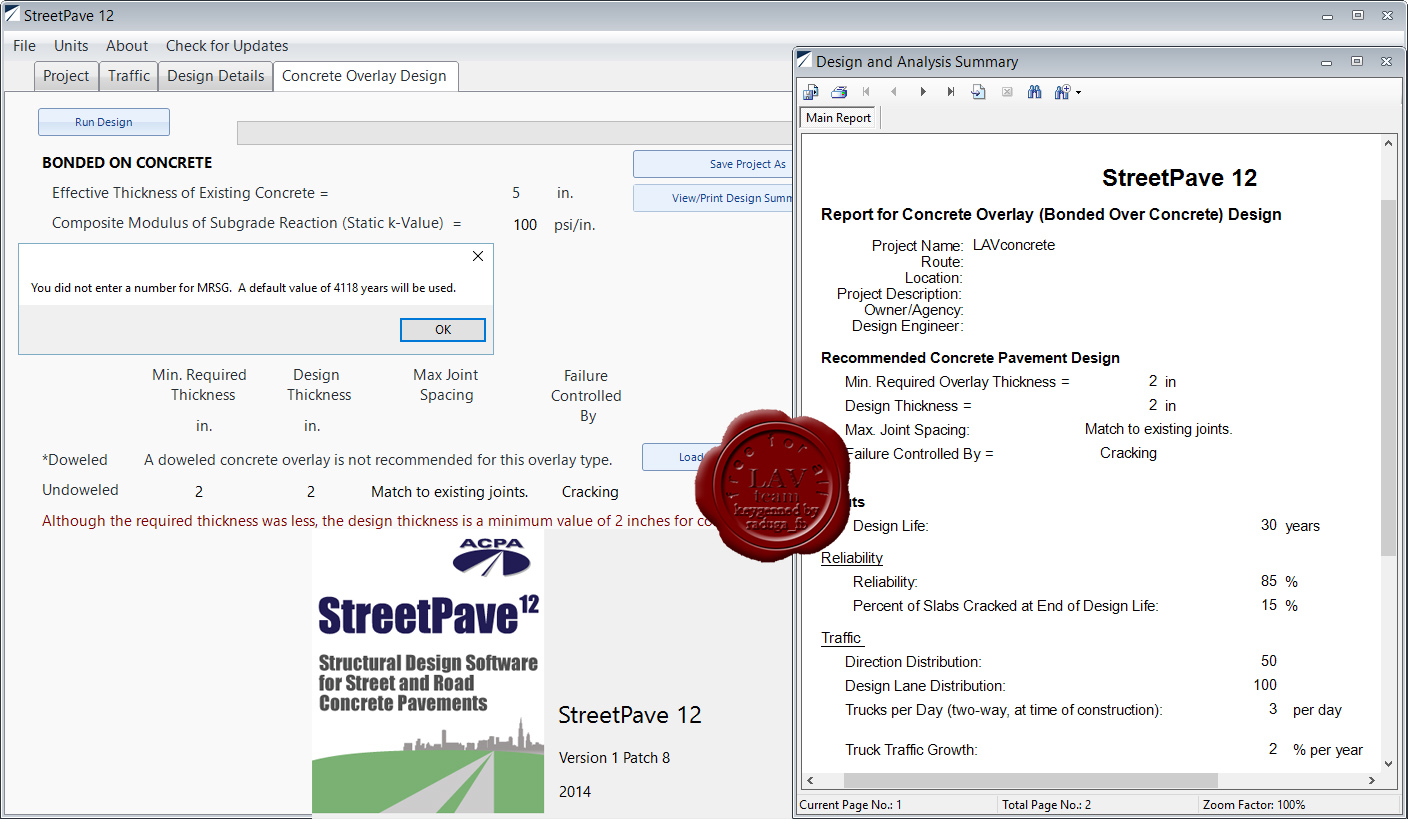Click the 'Traffic' underlined heading in report
This screenshot has height=819, width=1408.
(x=842, y=638)
